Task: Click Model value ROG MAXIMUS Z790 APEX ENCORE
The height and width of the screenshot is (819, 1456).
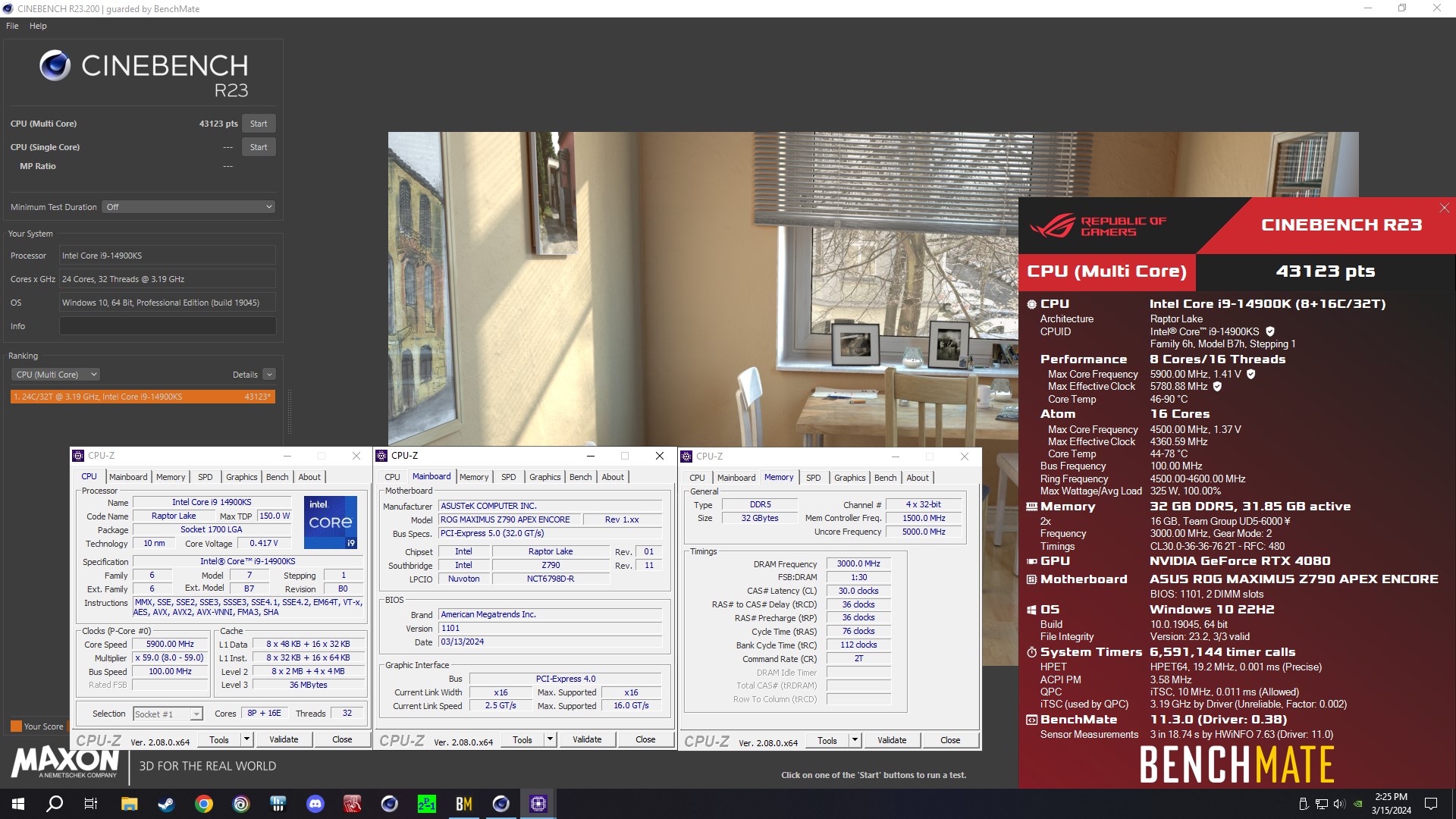Action: (510, 519)
